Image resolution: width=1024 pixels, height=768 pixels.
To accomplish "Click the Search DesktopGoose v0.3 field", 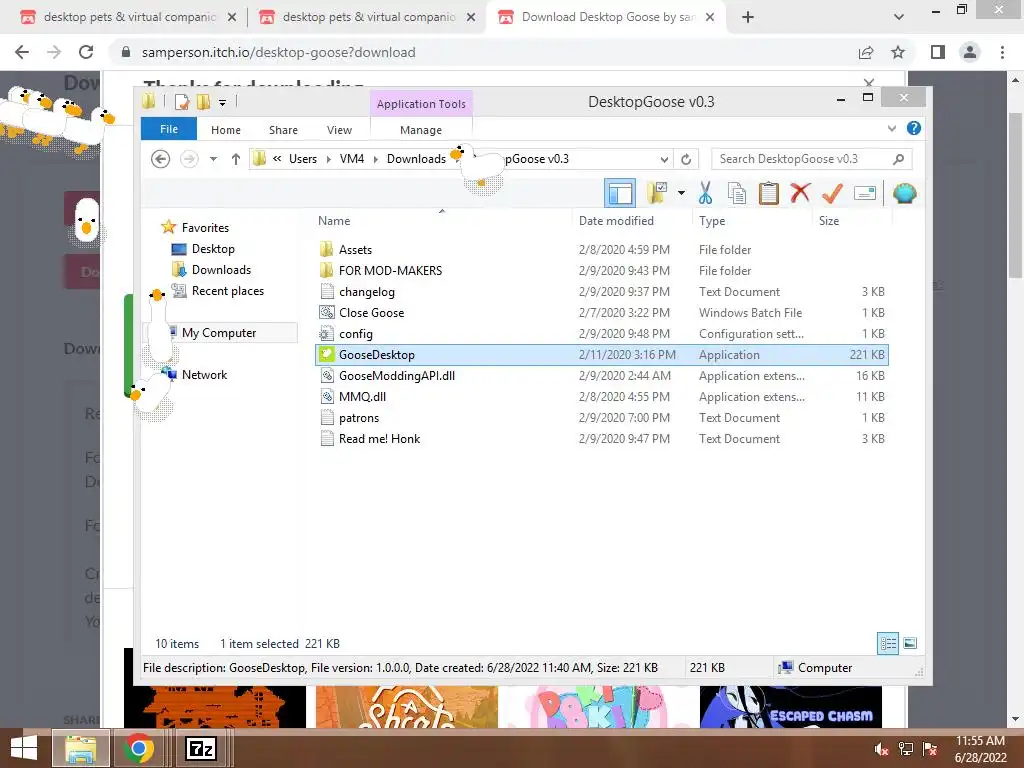I will [x=811, y=159].
